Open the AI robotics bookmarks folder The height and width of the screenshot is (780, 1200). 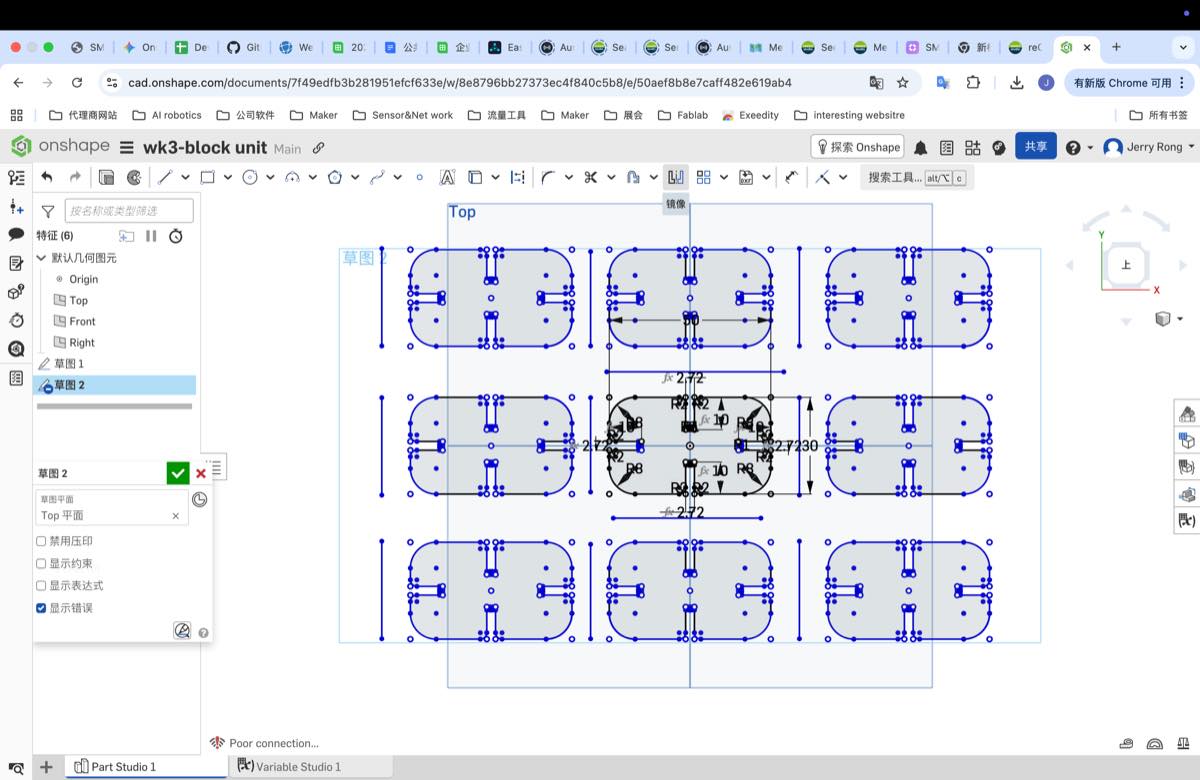click(x=165, y=115)
